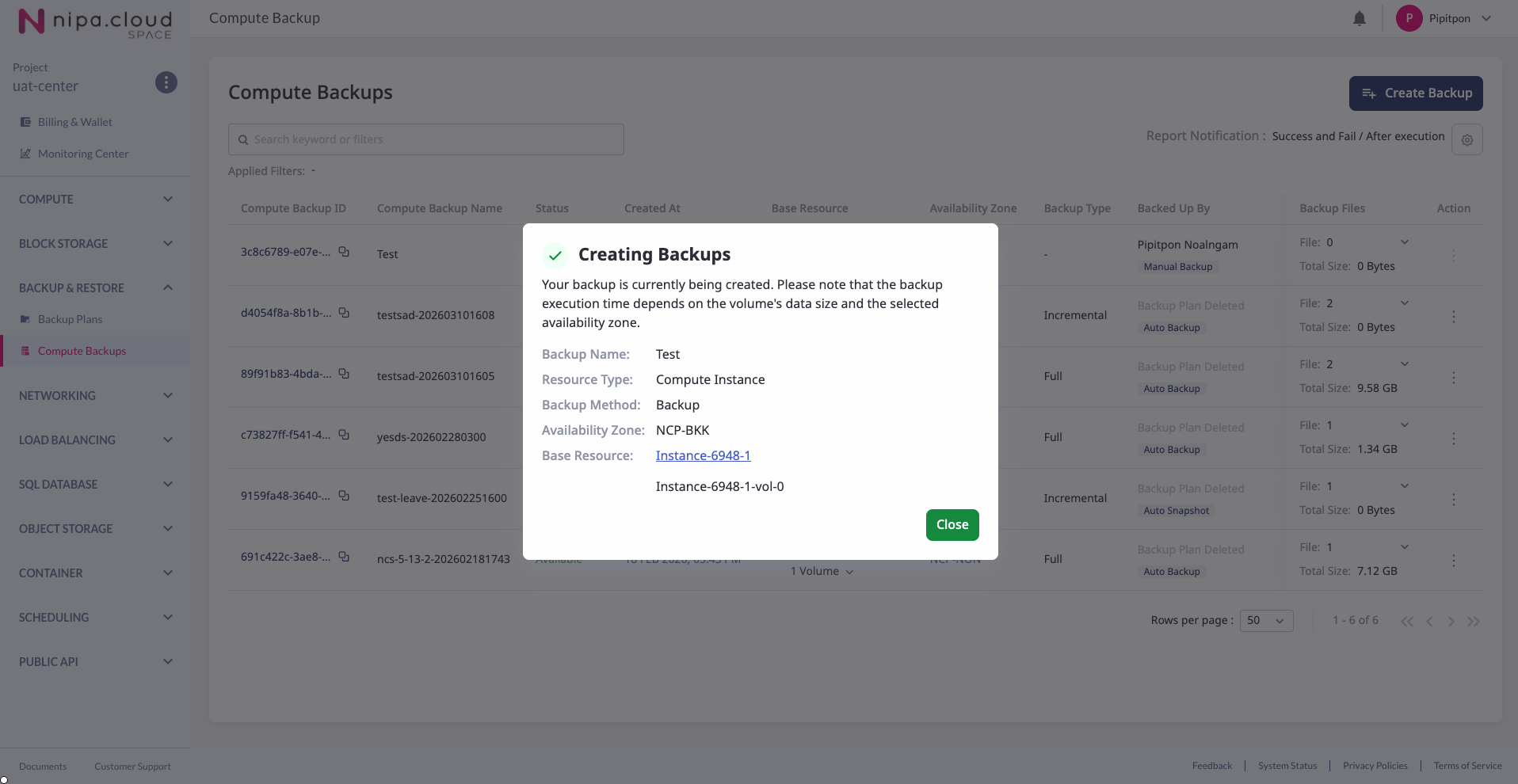Close the Creating Backups dialog

coord(952,525)
